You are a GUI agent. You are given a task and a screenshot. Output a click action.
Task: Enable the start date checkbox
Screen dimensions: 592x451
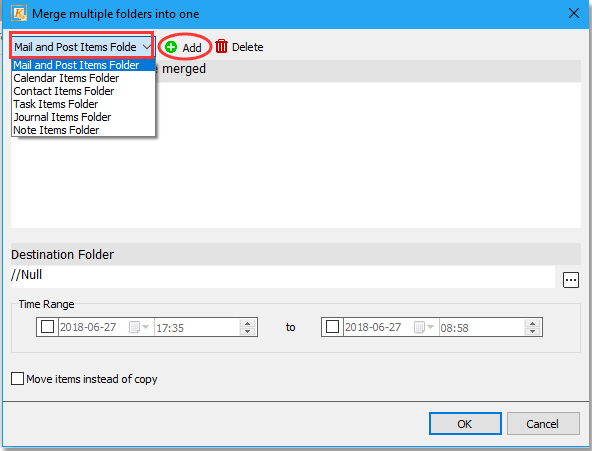pos(48,326)
